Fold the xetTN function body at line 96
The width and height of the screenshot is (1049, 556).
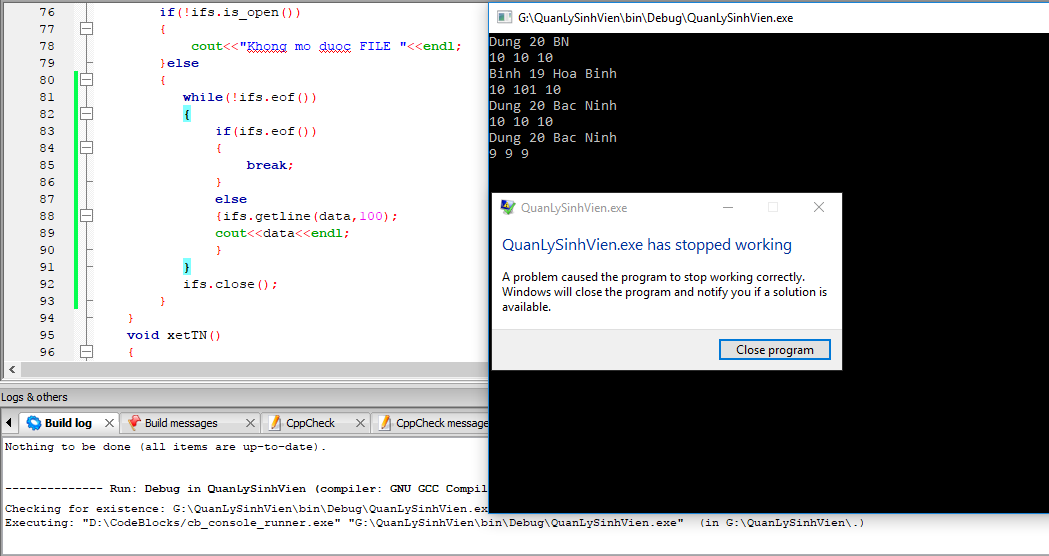pos(86,352)
